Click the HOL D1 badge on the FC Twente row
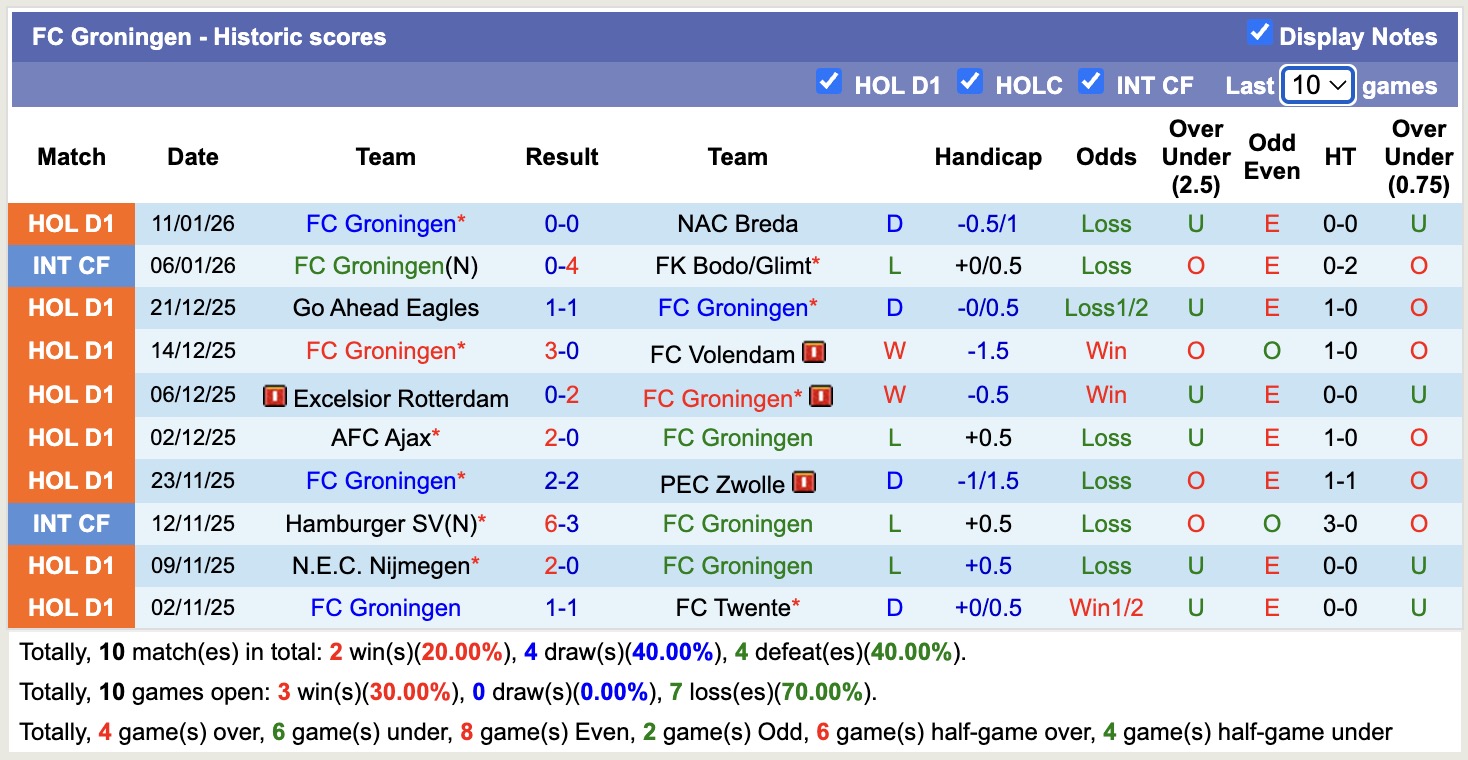Viewport: 1468px width, 760px height. (x=71, y=607)
